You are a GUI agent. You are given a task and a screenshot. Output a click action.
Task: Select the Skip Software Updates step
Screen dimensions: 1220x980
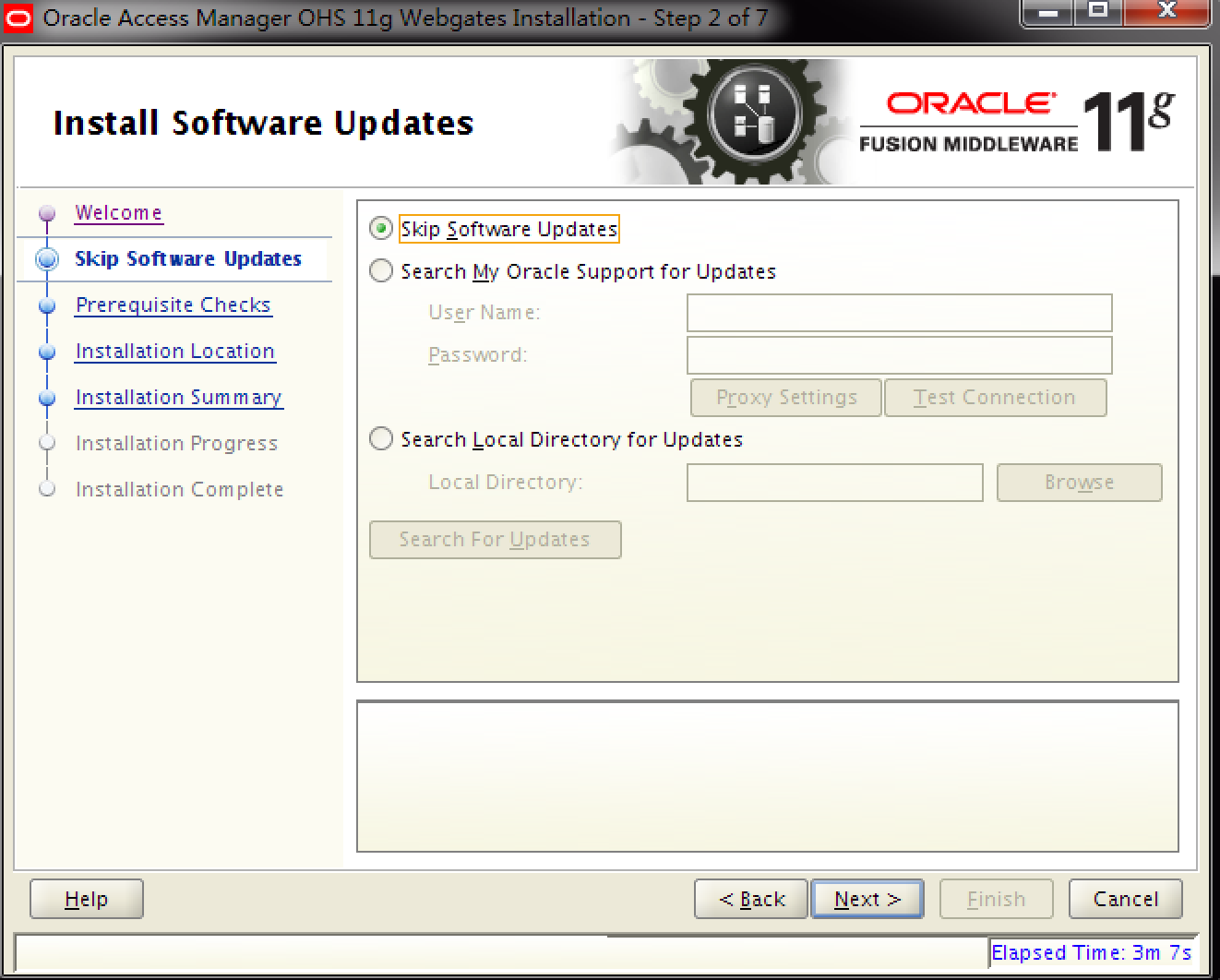click(x=188, y=259)
